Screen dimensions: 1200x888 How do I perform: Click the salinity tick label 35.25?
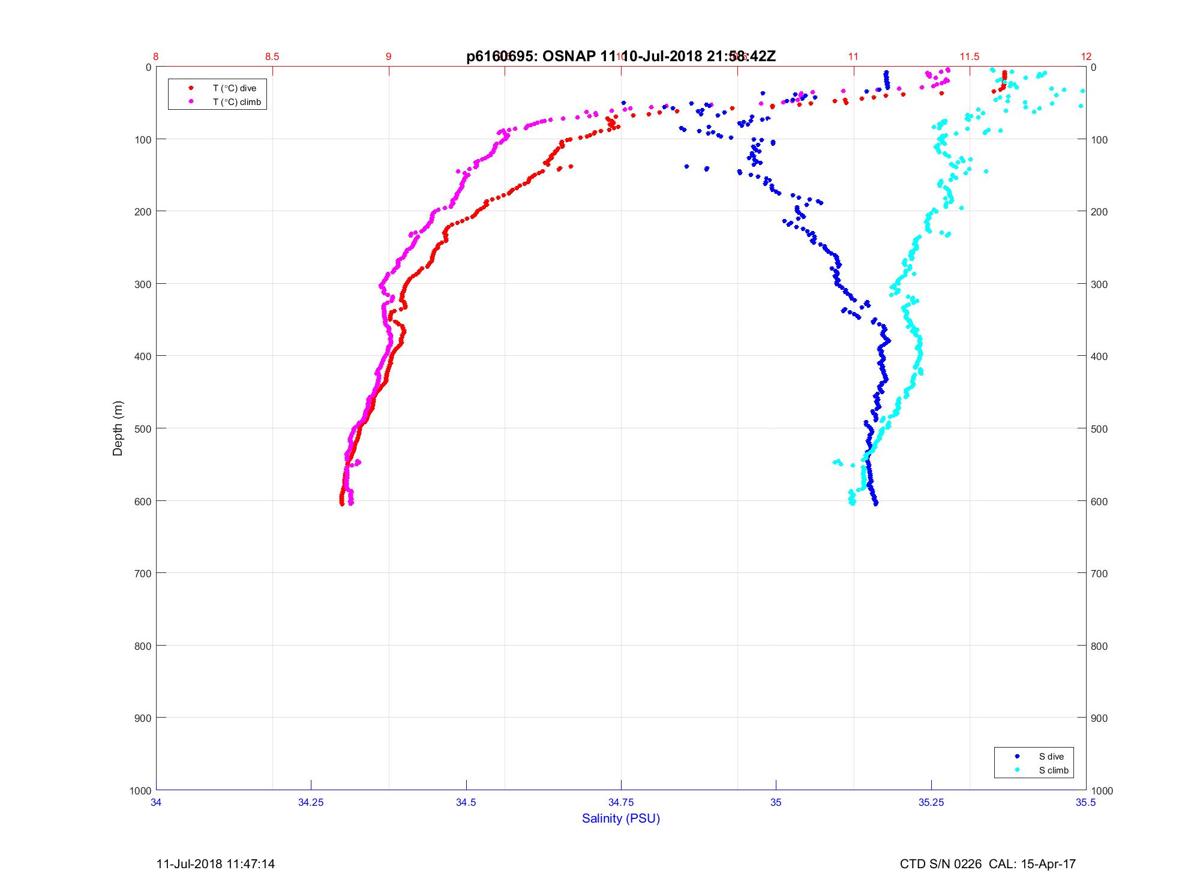click(x=931, y=802)
